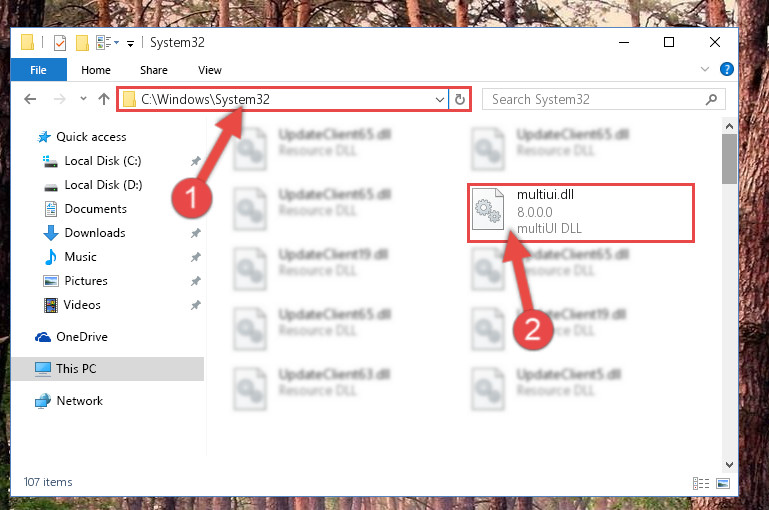This screenshot has width=769, height=510.
Task: Open the File menu
Action: 38,70
